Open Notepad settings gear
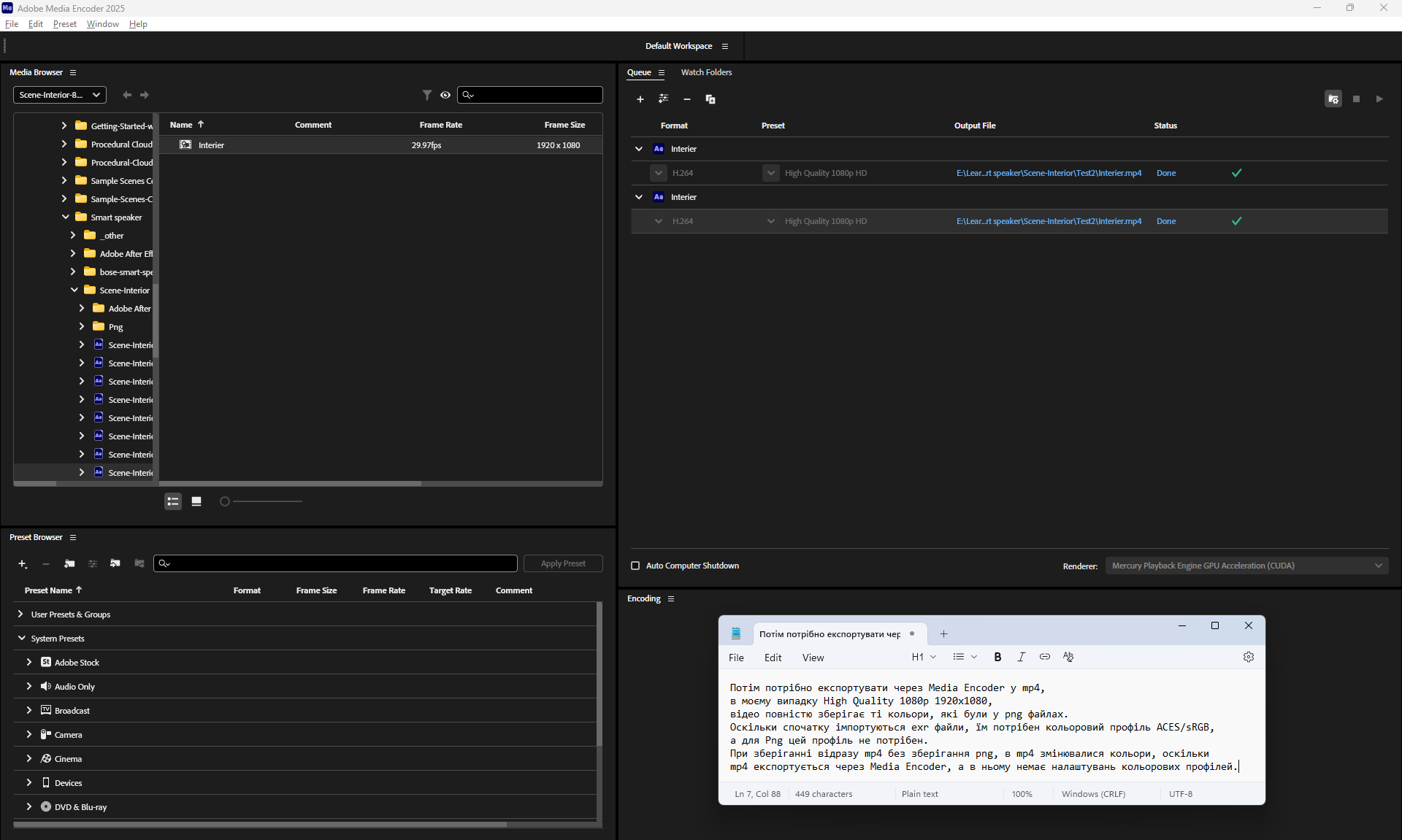Screen dimensions: 1402x840 pyautogui.click(x=1249, y=657)
